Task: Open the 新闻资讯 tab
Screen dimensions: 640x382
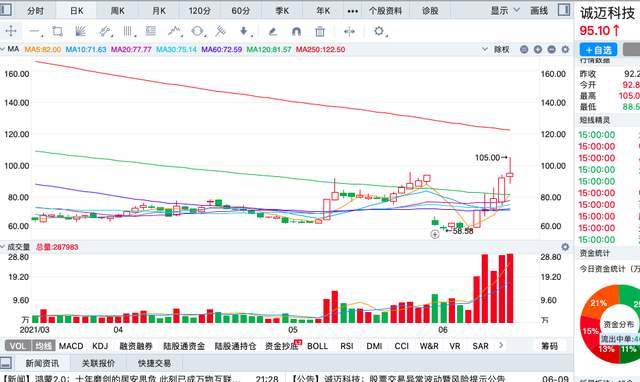Action: point(42,363)
